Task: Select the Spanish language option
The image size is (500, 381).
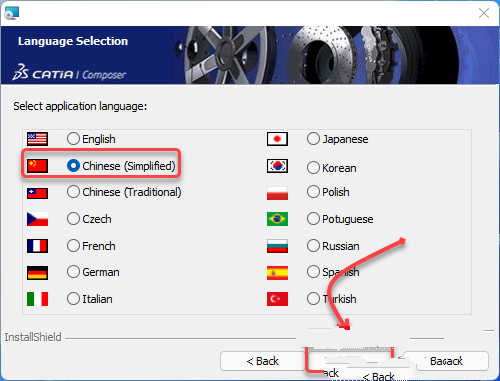Action: pos(313,272)
